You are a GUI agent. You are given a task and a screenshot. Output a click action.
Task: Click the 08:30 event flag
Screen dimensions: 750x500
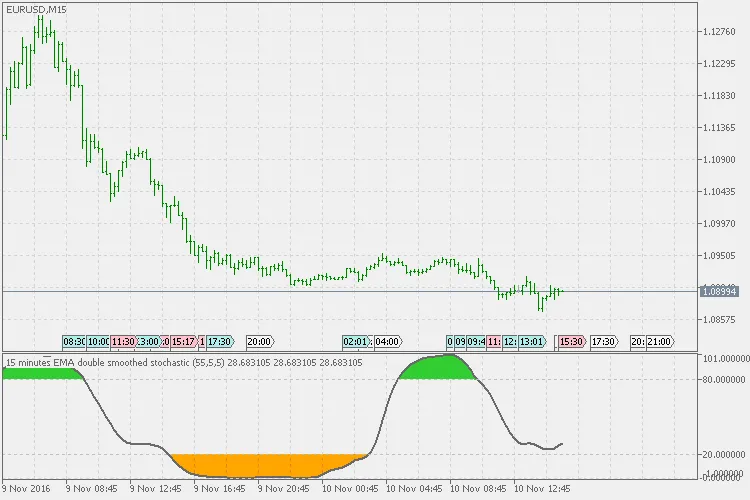[x=74, y=341]
